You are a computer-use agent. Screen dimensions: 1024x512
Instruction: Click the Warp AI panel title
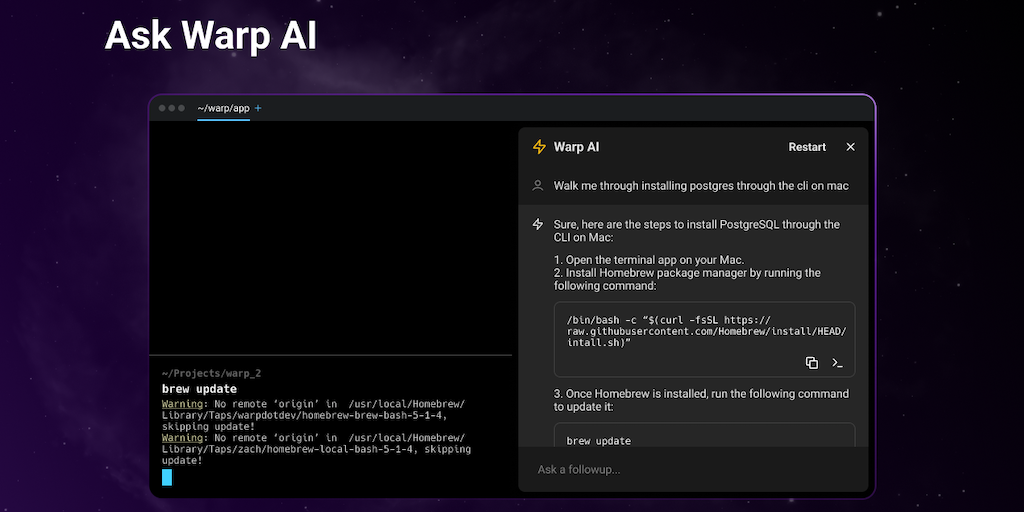(x=577, y=147)
